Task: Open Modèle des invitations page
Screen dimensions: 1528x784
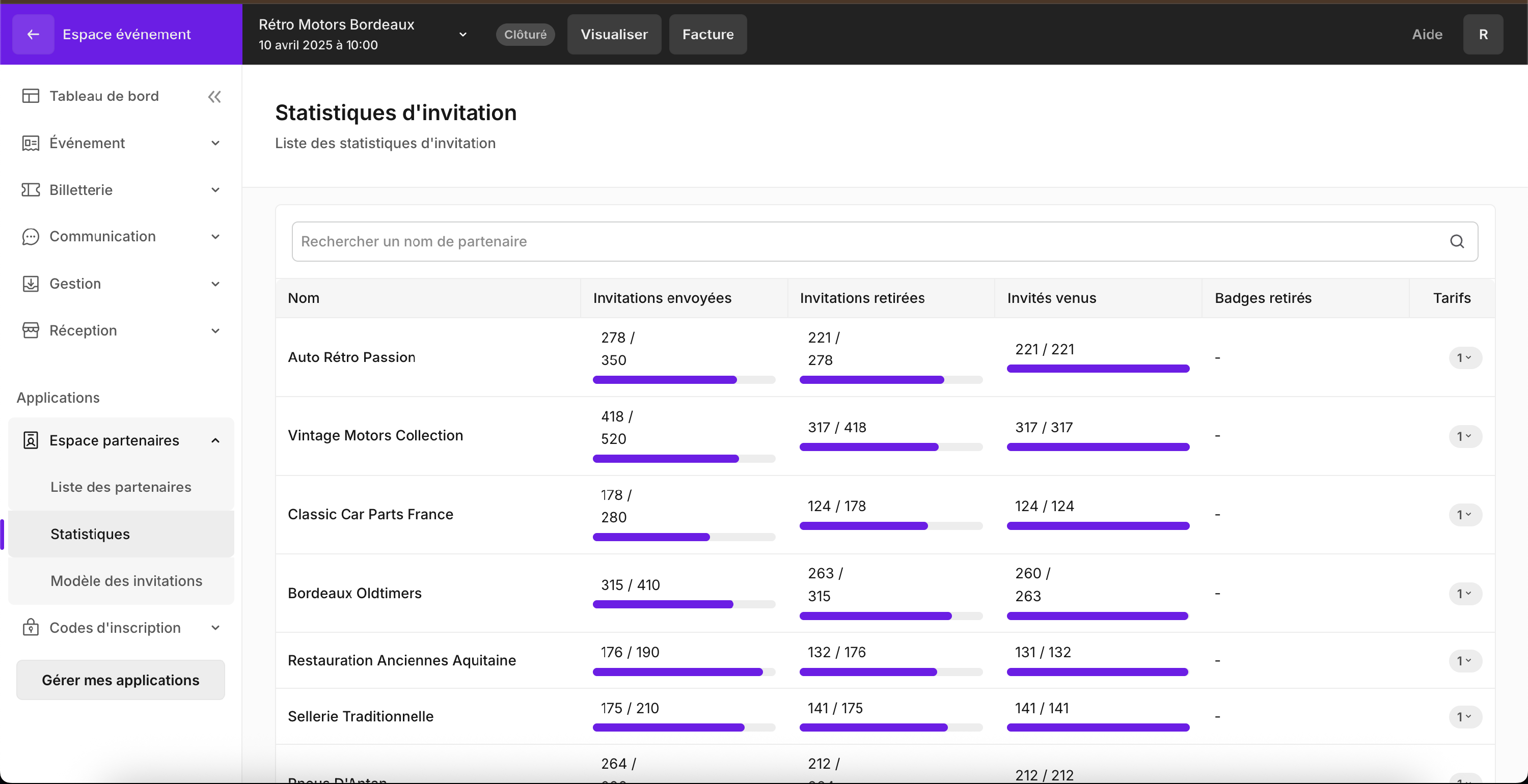Action: (x=126, y=580)
